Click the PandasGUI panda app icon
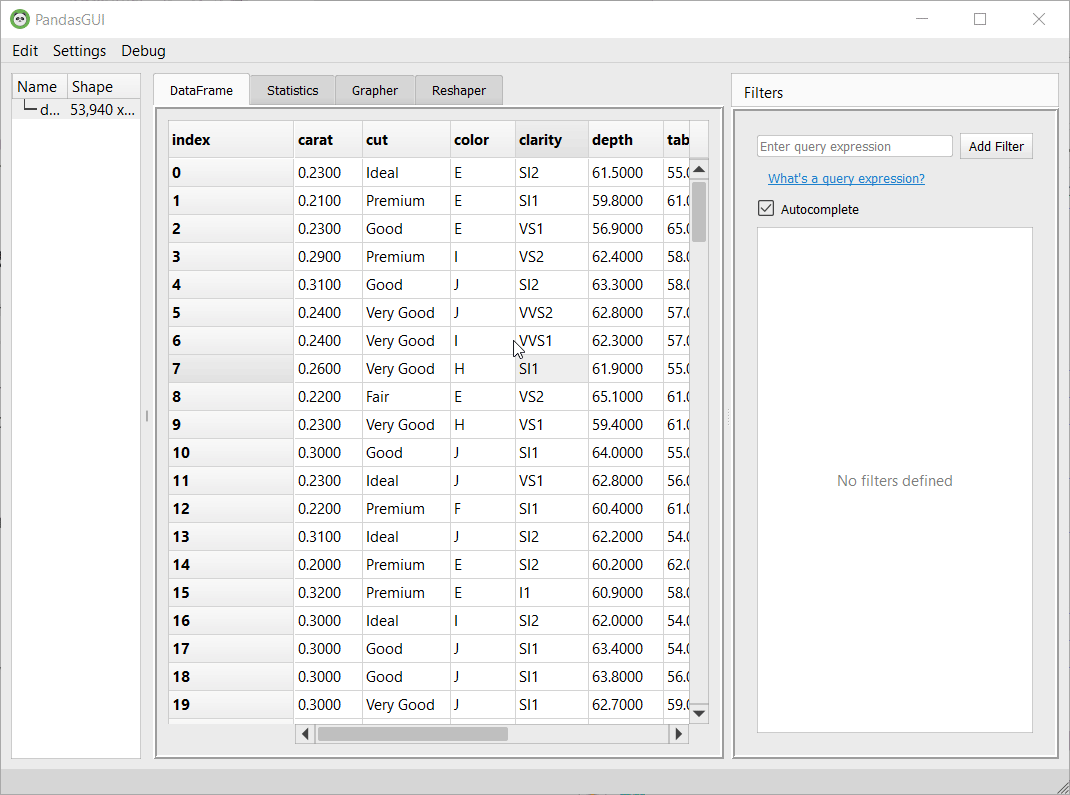This screenshot has height=795, width=1070. 20,18
